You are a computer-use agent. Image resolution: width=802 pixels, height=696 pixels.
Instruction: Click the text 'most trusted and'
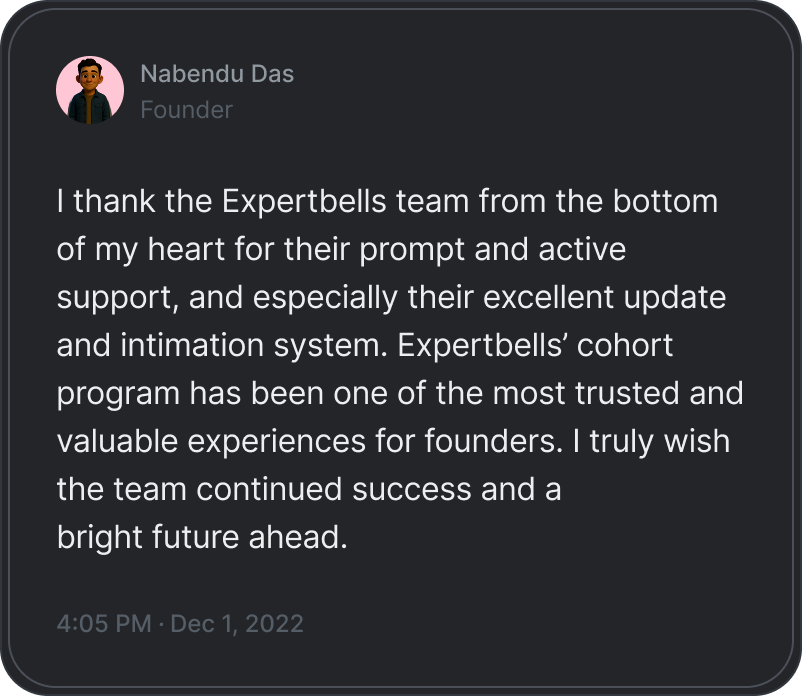point(618,393)
